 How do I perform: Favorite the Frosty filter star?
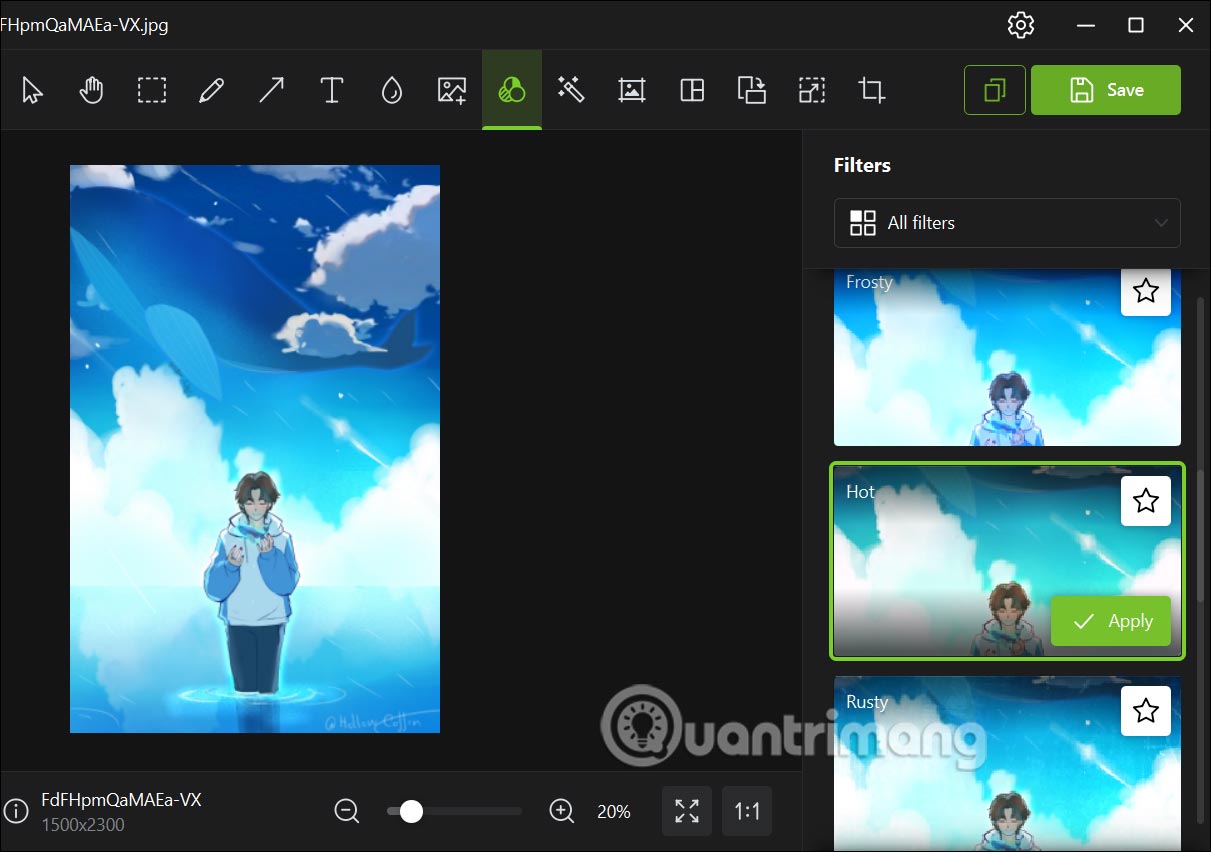coord(1146,291)
